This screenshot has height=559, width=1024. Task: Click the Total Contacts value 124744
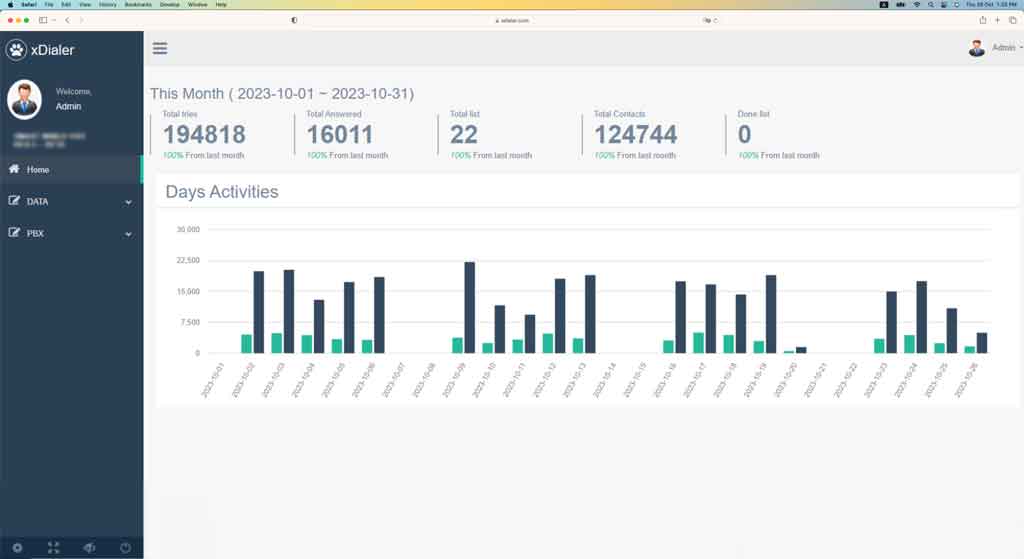(635, 135)
